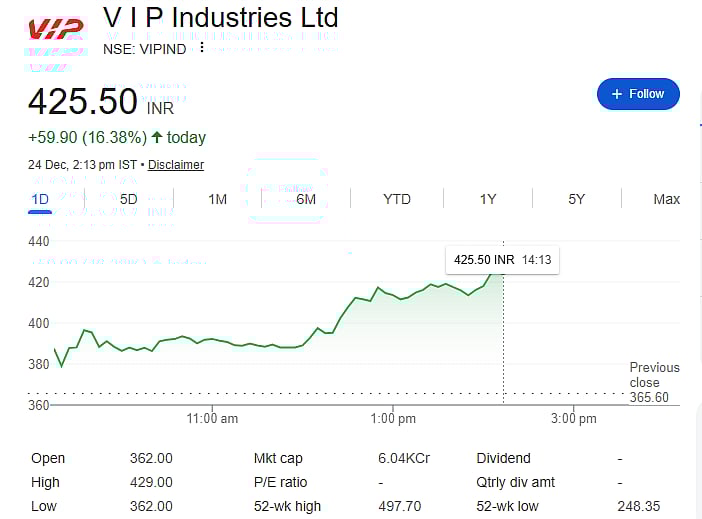Switch to the 5D chart tab
The image size is (702, 519).
[129, 199]
